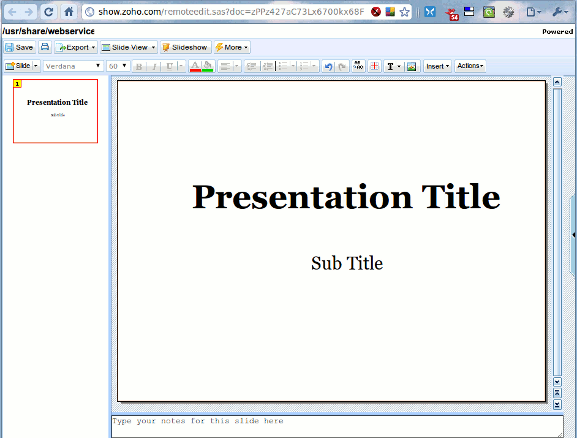The width and height of the screenshot is (577, 438).
Task: Toggle italic formatting
Action: pyautogui.click(x=154, y=66)
